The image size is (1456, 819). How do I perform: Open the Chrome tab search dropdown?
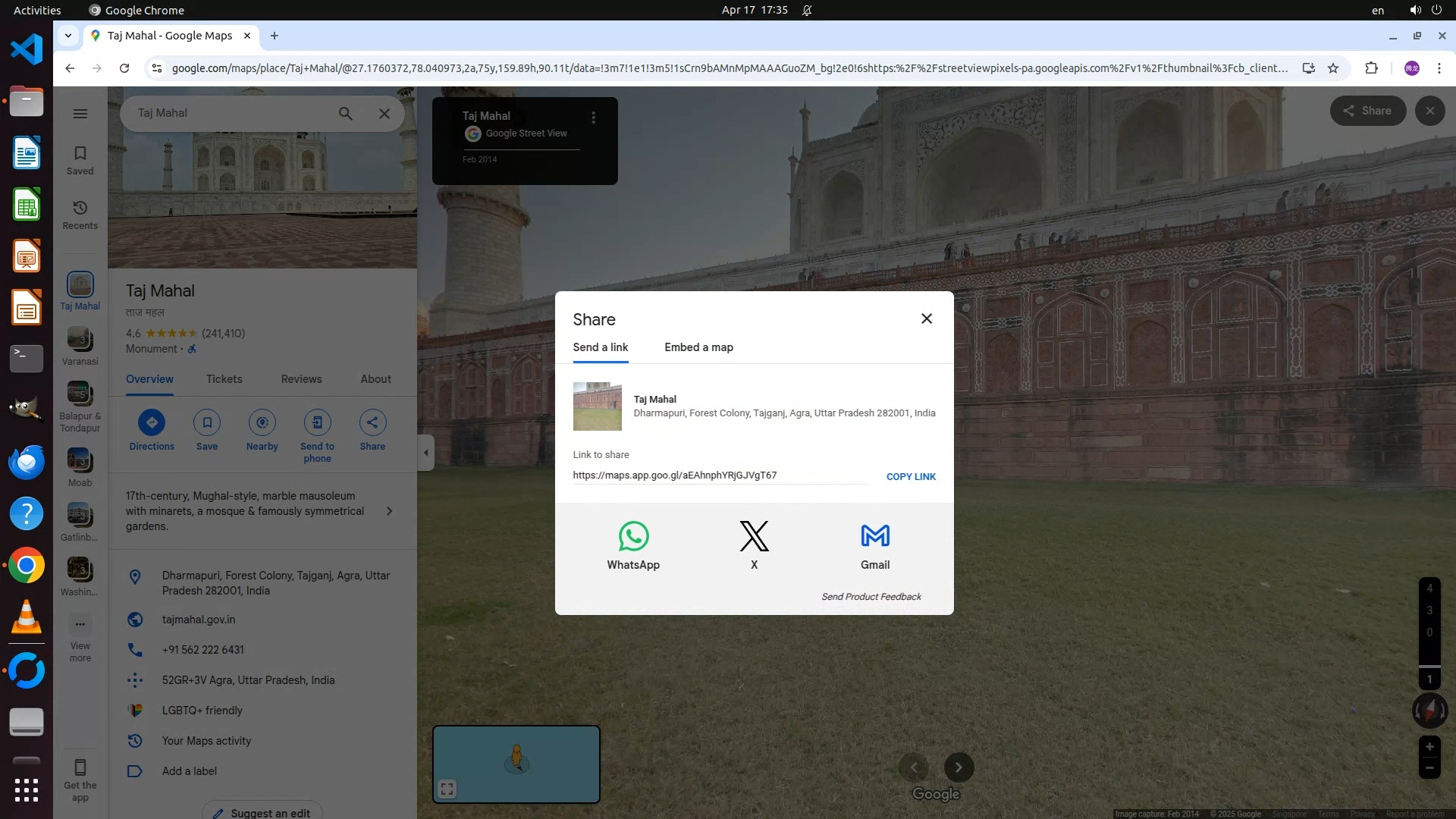click(x=68, y=36)
